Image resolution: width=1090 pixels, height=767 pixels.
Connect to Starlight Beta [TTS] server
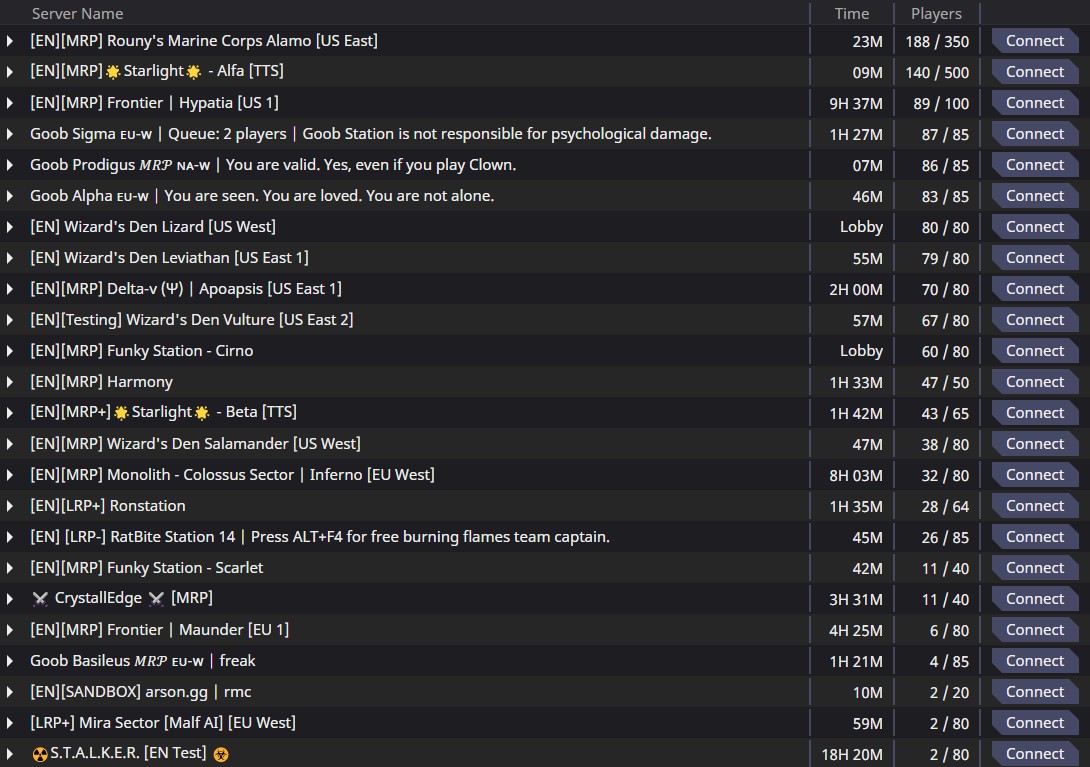click(x=1034, y=413)
